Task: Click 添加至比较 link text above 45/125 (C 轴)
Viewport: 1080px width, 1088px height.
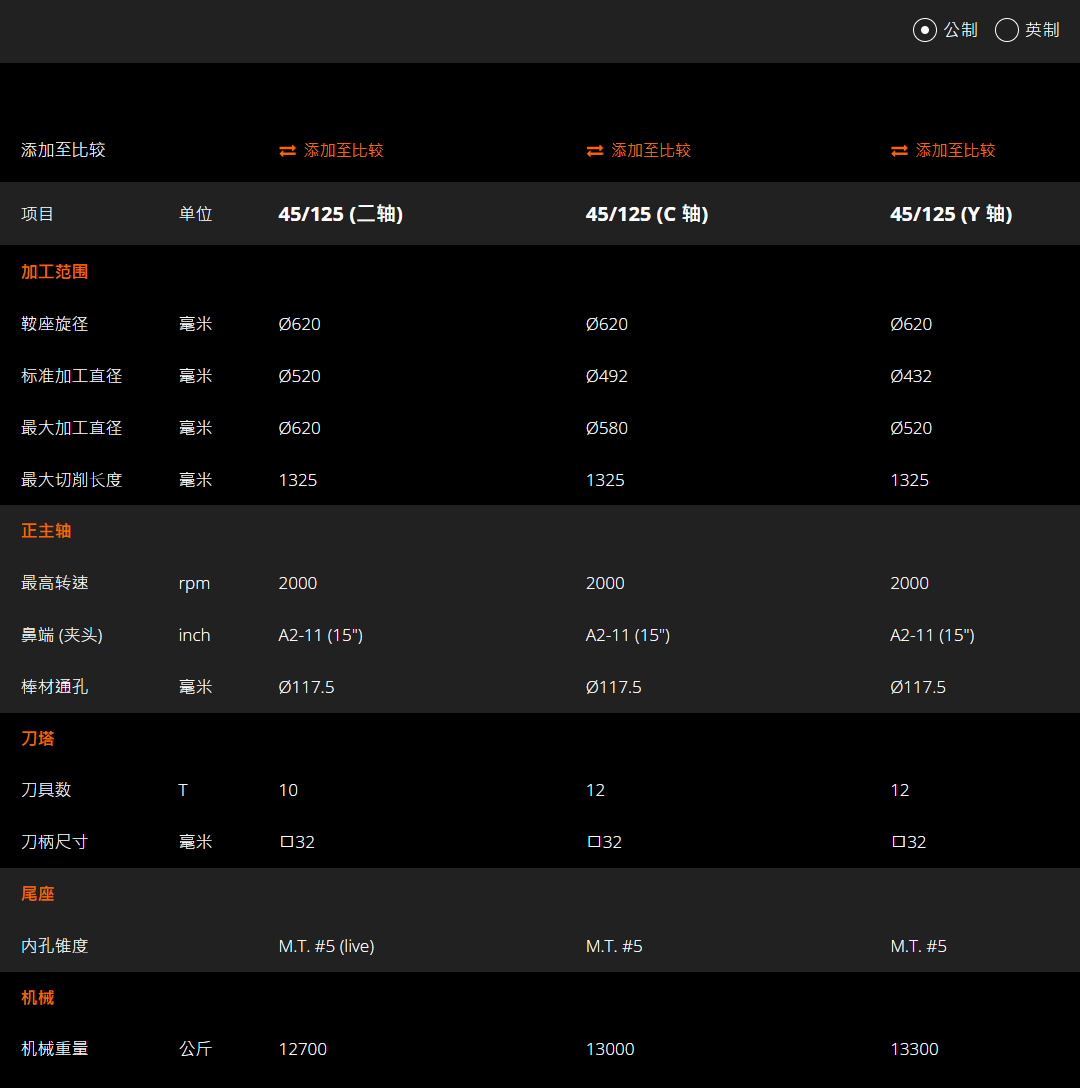Action: [x=651, y=151]
